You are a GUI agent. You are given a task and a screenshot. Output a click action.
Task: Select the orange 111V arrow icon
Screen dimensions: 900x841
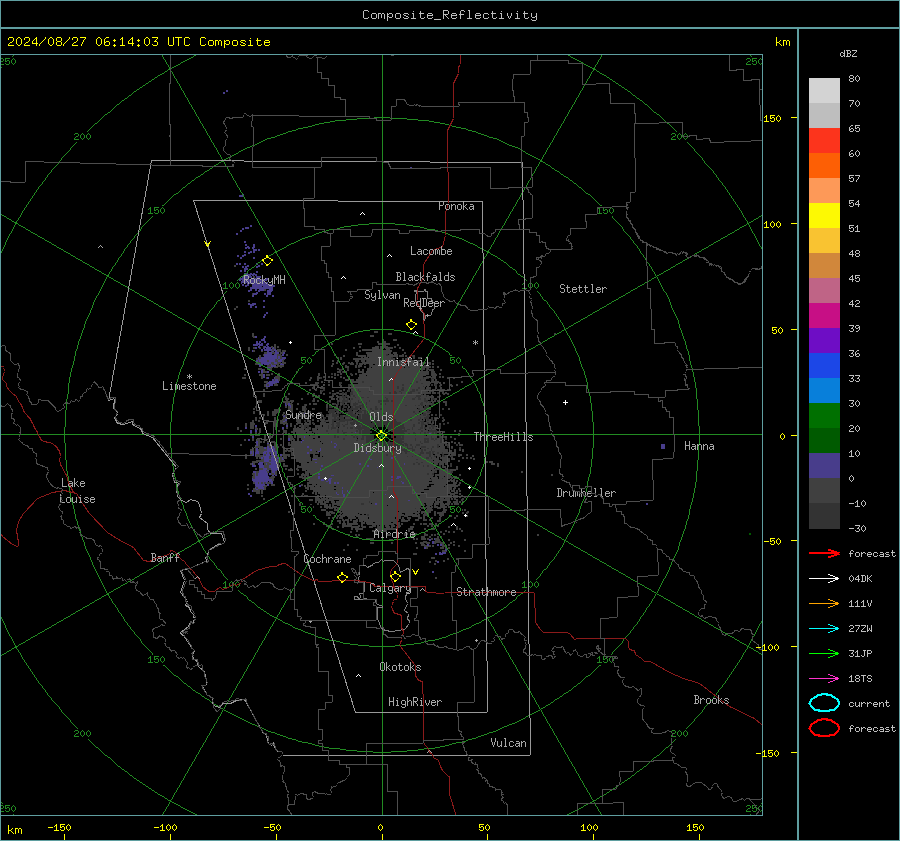(x=824, y=603)
